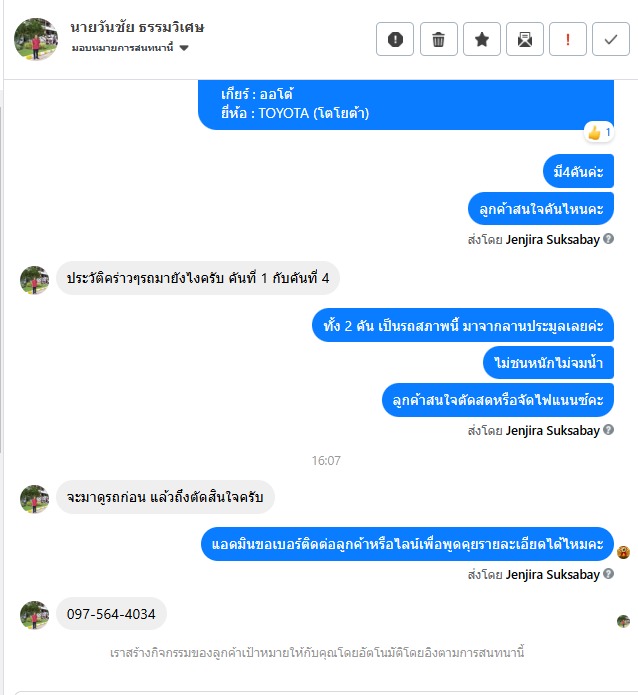The height and width of the screenshot is (695, 638).
Task: Click customer avatar beside ประวัติคร่าวๆ message
Action: [35, 280]
